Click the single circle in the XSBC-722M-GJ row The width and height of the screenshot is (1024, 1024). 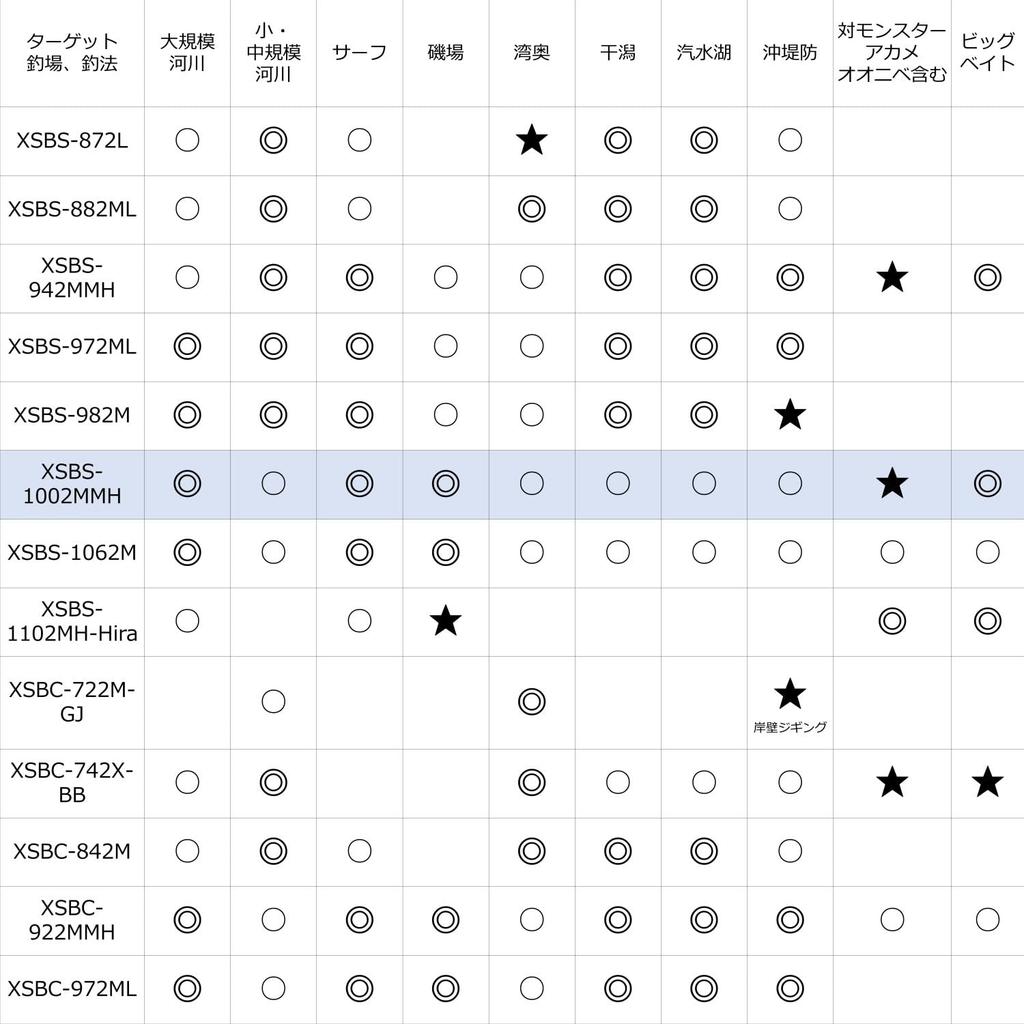point(273,701)
